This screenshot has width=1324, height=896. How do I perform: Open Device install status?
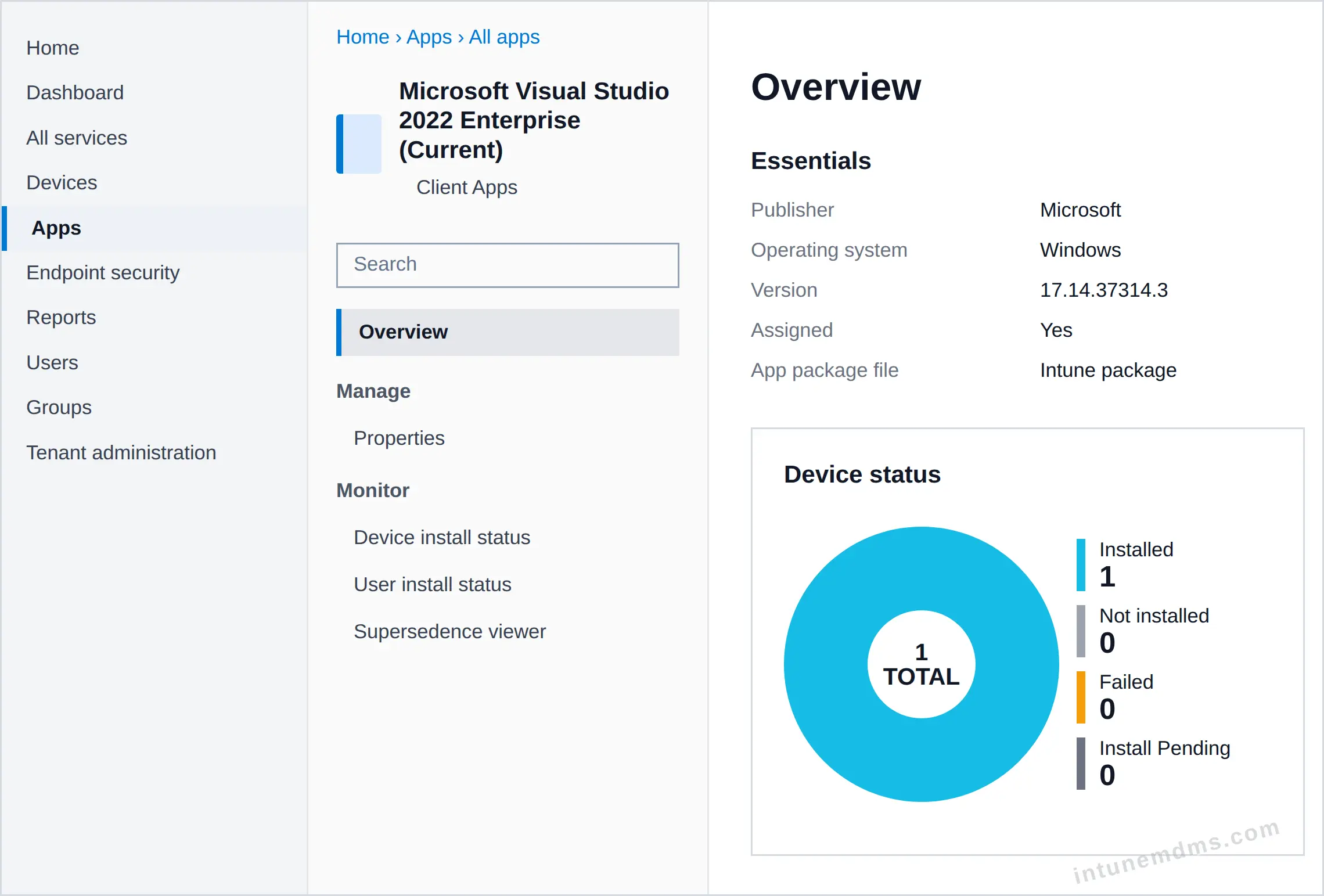click(442, 537)
